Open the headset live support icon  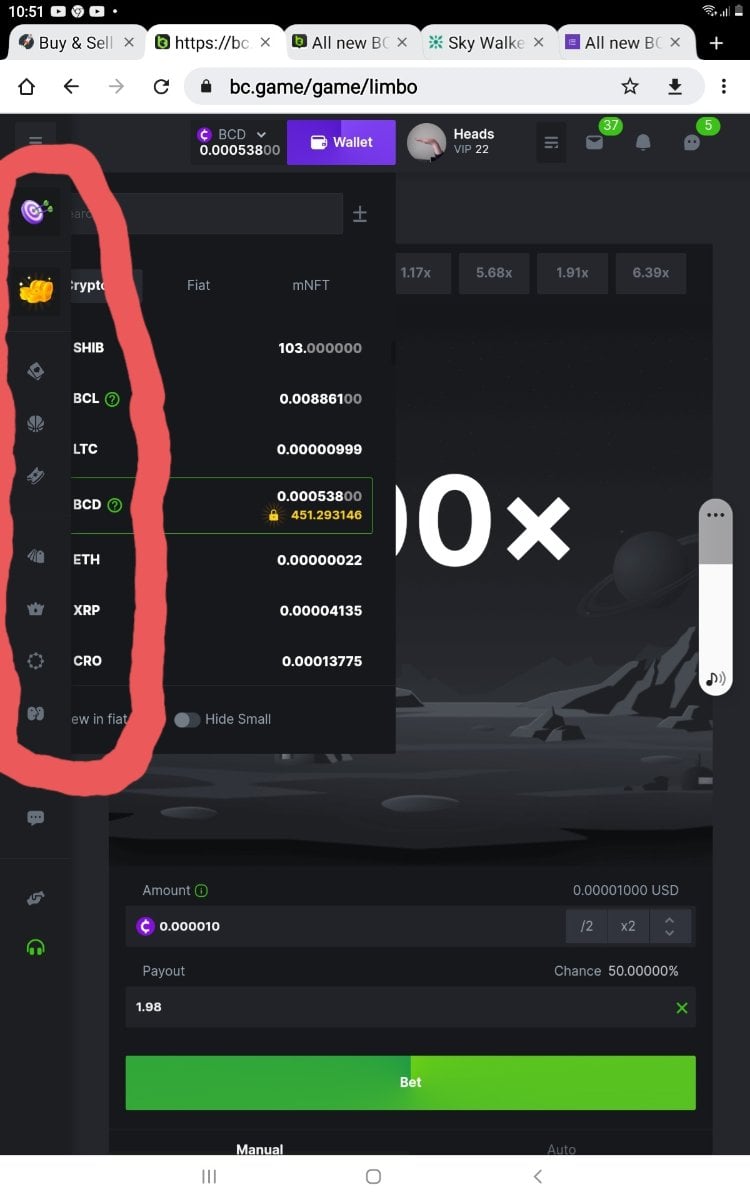pyautogui.click(x=36, y=947)
